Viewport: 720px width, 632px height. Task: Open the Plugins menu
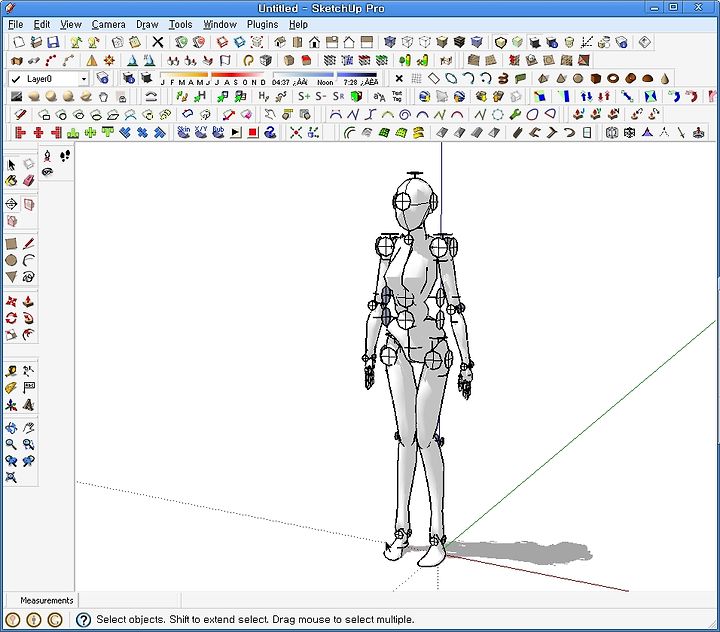pyautogui.click(x=263, y=24)
